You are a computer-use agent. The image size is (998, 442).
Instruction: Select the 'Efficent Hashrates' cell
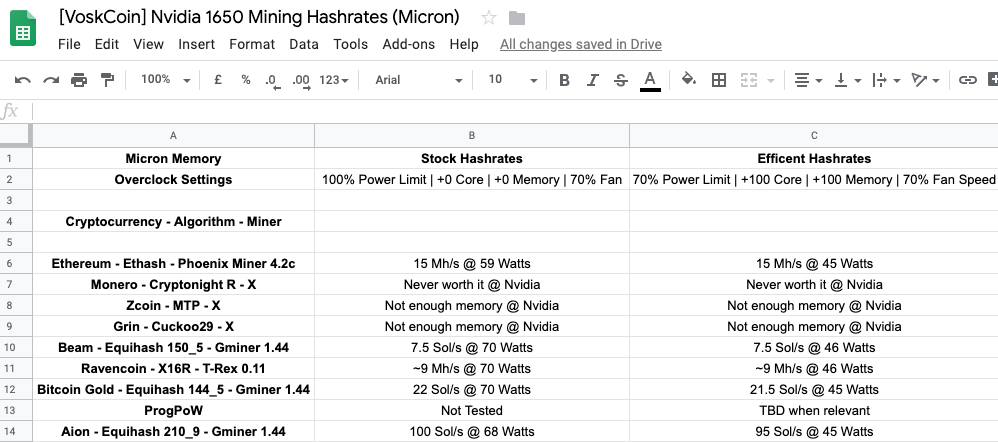[x=814, y=159]
